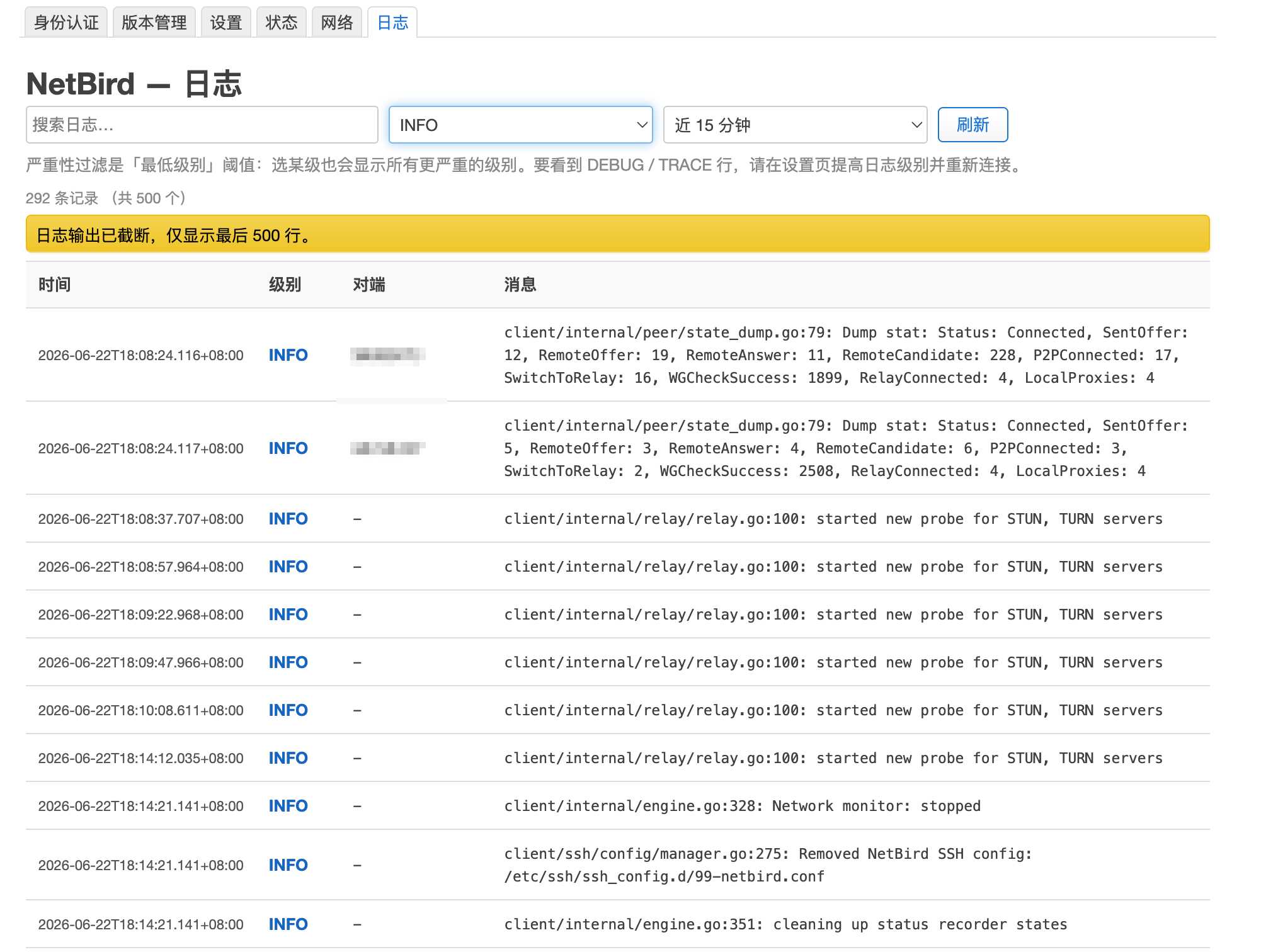This screenshot has height=952, width=1261.
Task: Select timestamp 2026-06-22T18:08:24.116+08:00
Action: 141,355
